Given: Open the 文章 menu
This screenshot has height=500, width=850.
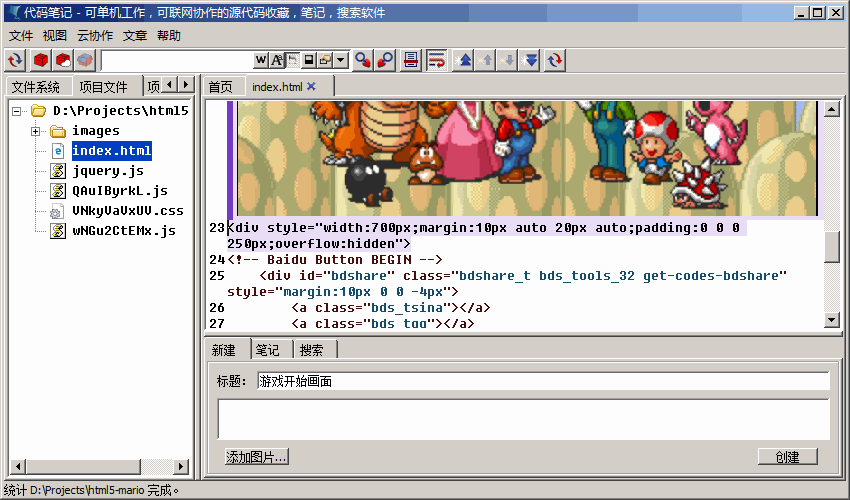Looking at the screenshot, I should point(134,36).
